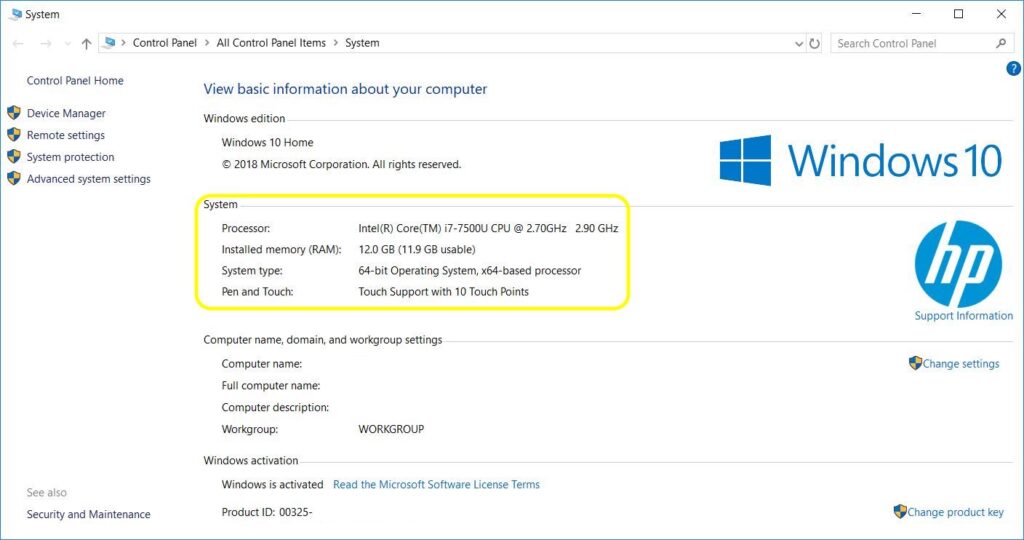Open help via blue question mark
This screenshot has width=1024, height=540.
[1012, 68]
